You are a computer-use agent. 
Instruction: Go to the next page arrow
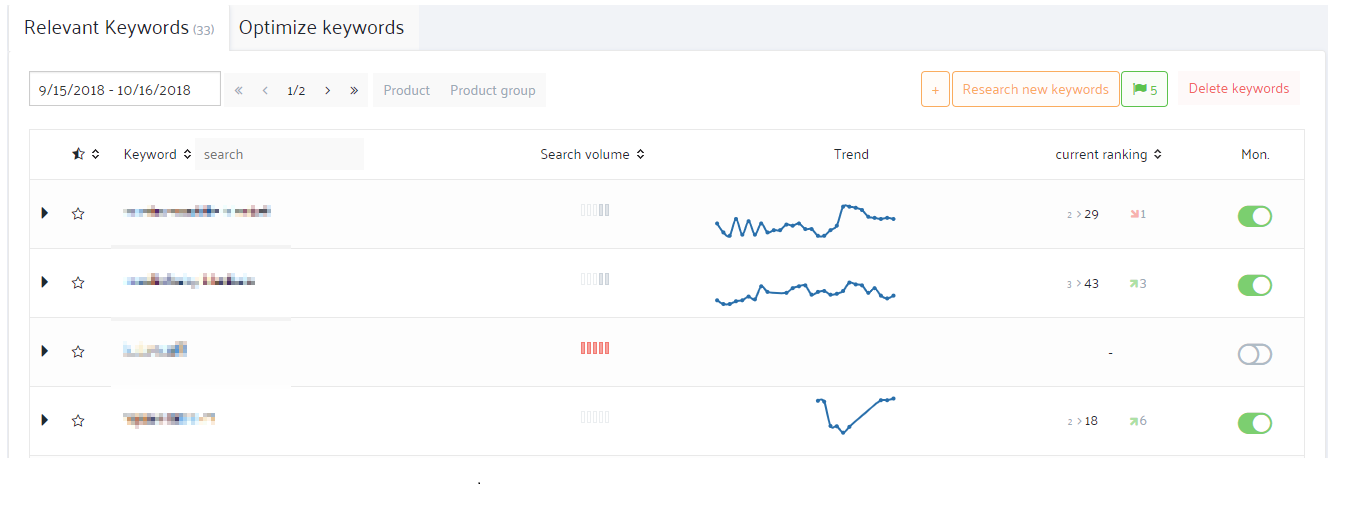point(327,90)
